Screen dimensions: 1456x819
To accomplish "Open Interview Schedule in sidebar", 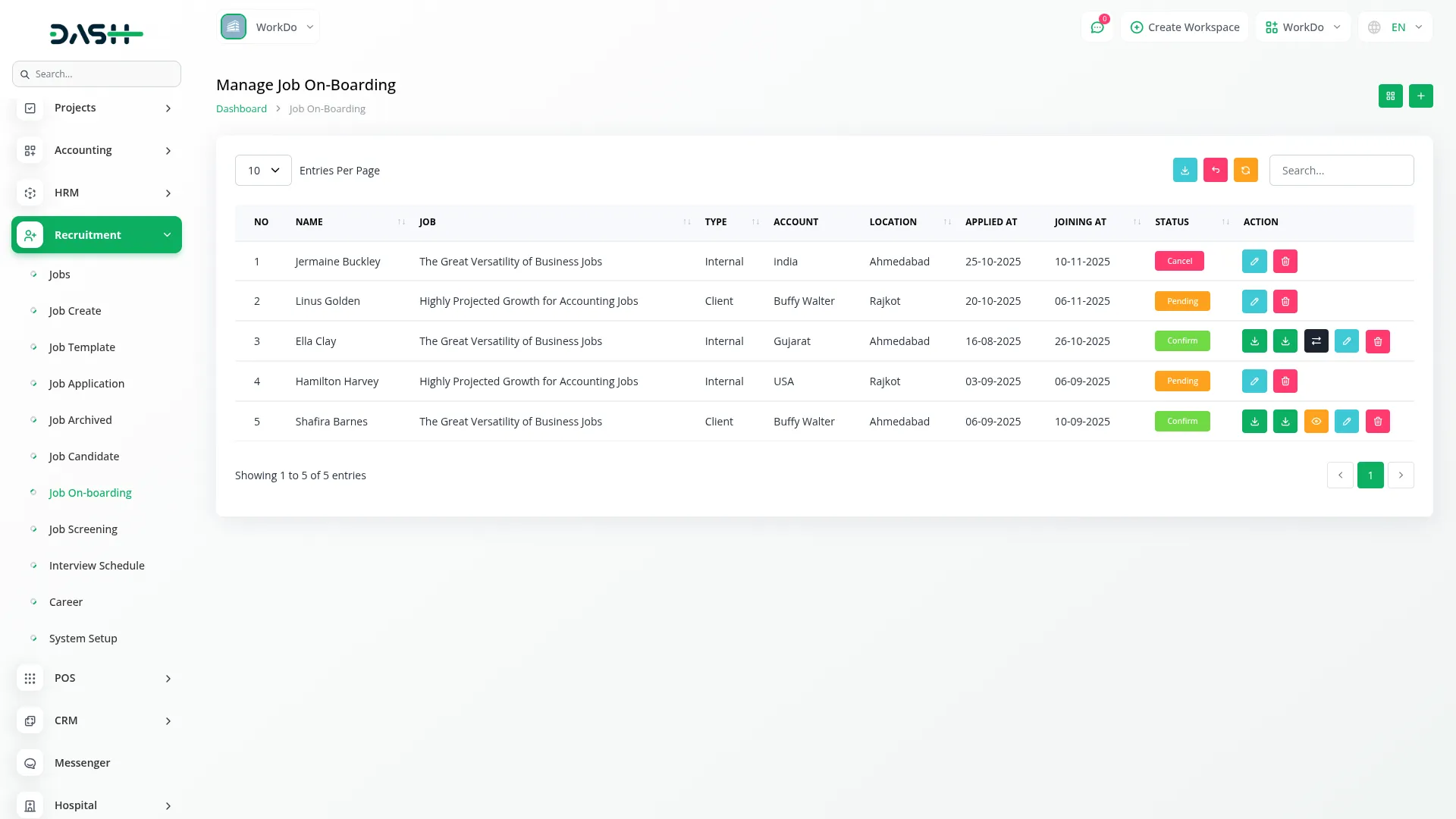I will point(96,566).
